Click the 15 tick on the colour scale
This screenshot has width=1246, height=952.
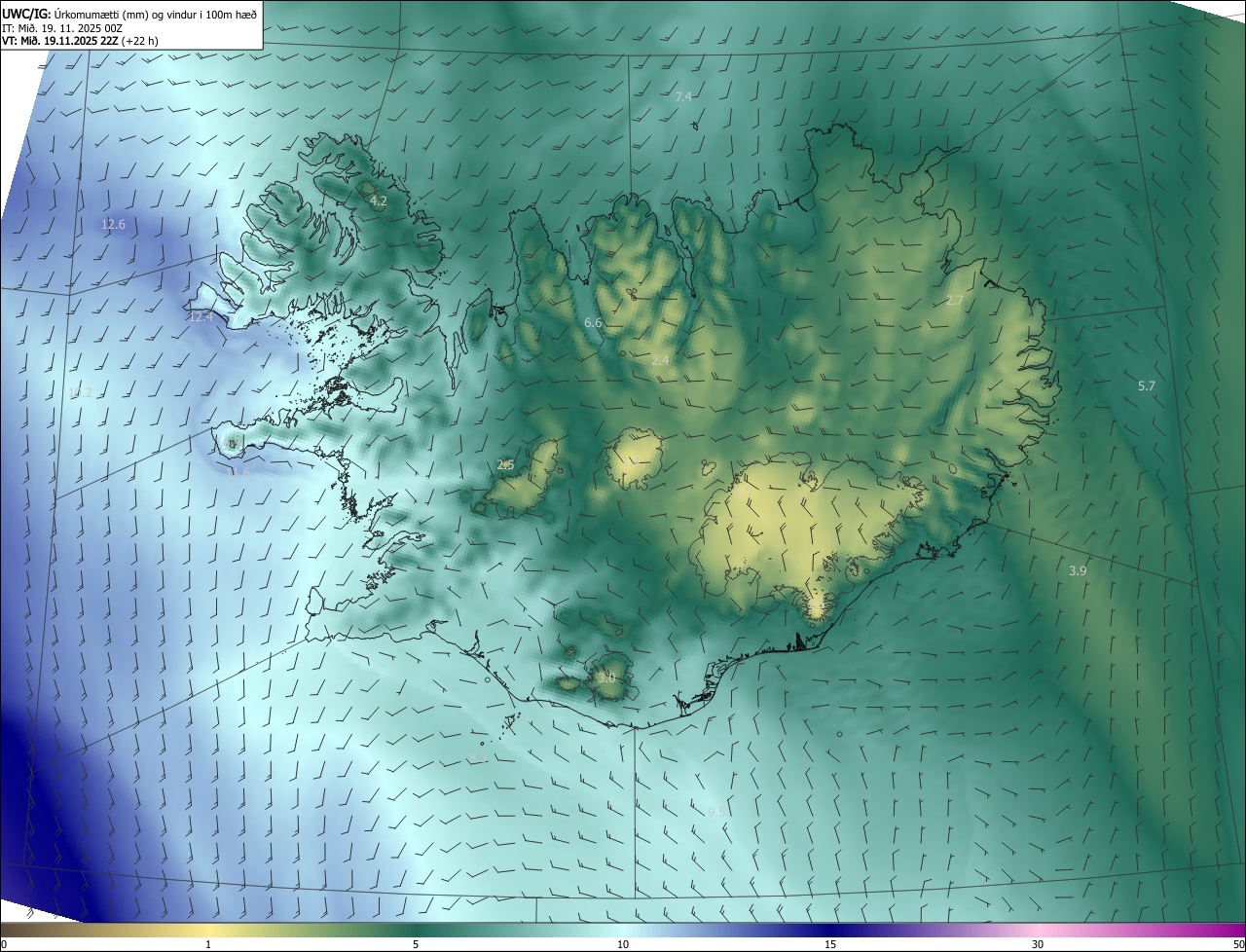830,944
